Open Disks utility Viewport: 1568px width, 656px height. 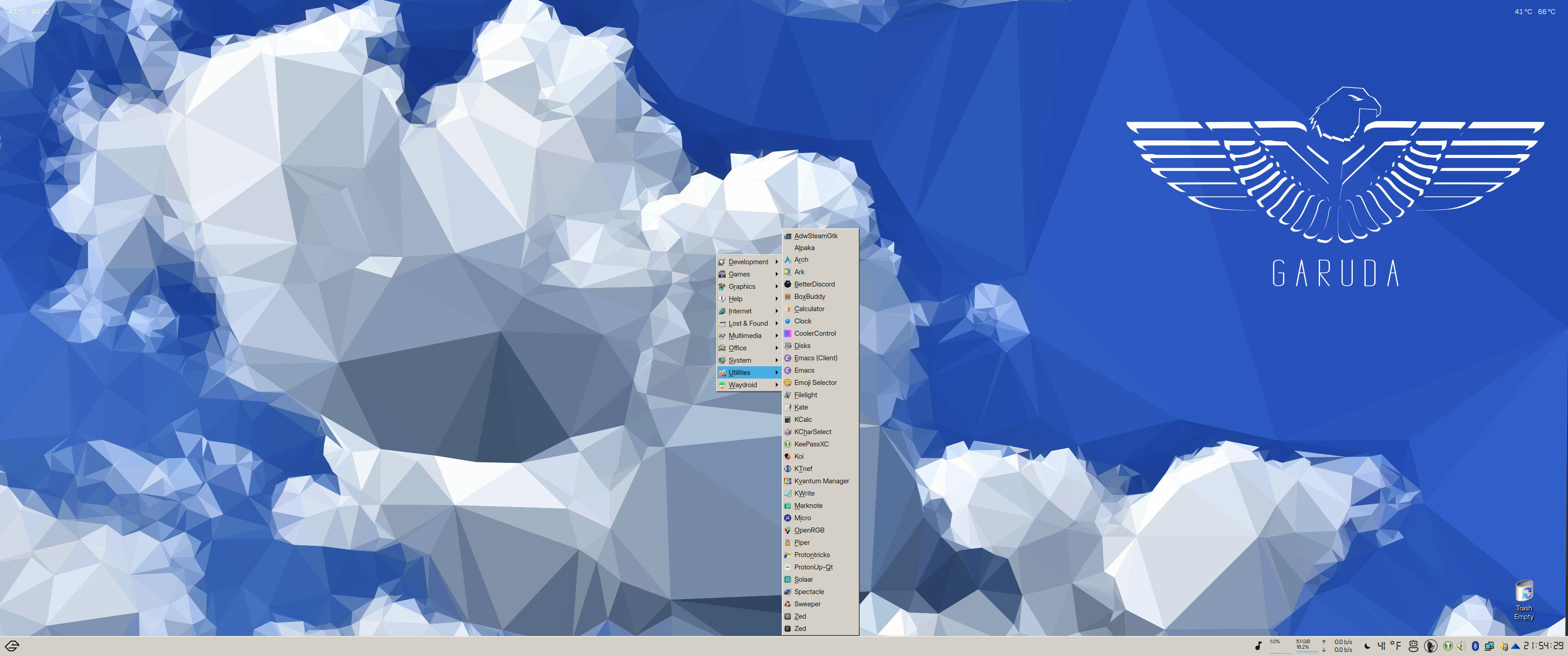coord(820,346)
